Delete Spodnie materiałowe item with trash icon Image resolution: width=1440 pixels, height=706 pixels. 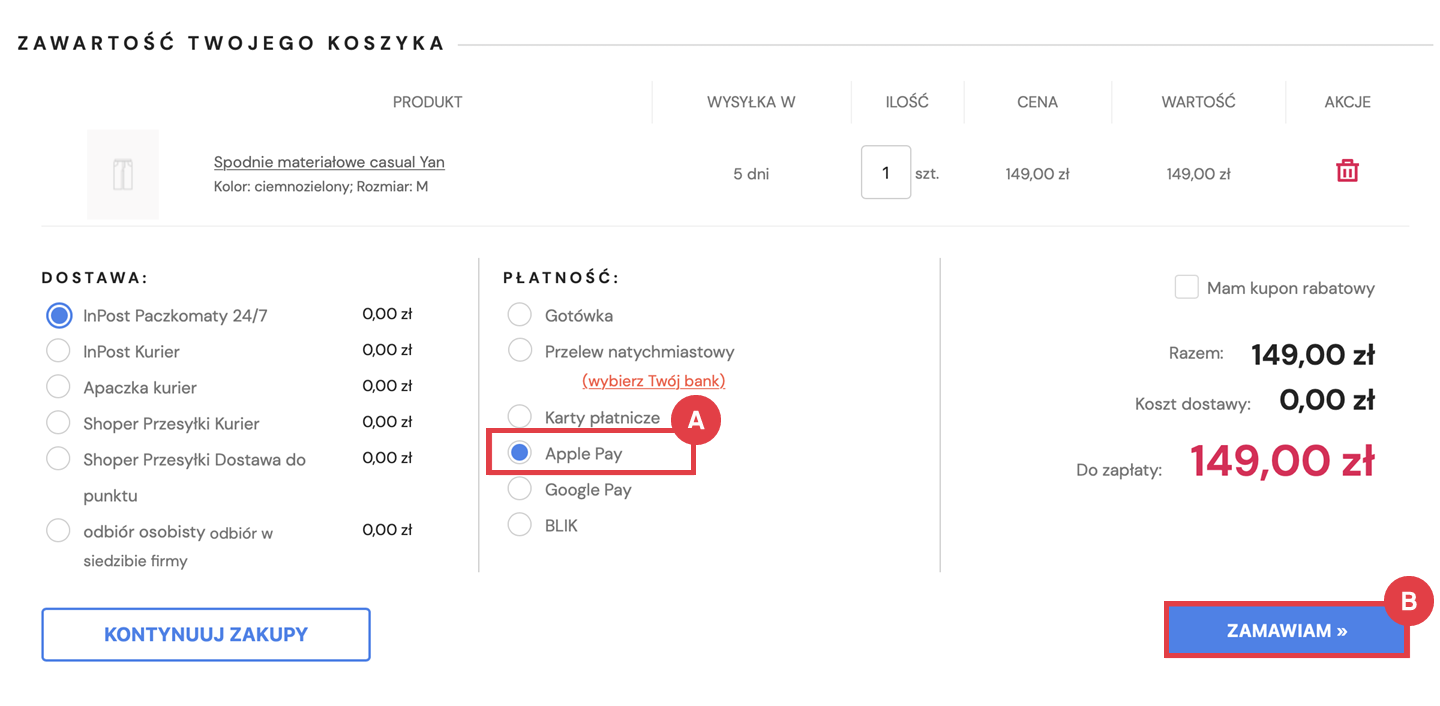pos(1347,171)
